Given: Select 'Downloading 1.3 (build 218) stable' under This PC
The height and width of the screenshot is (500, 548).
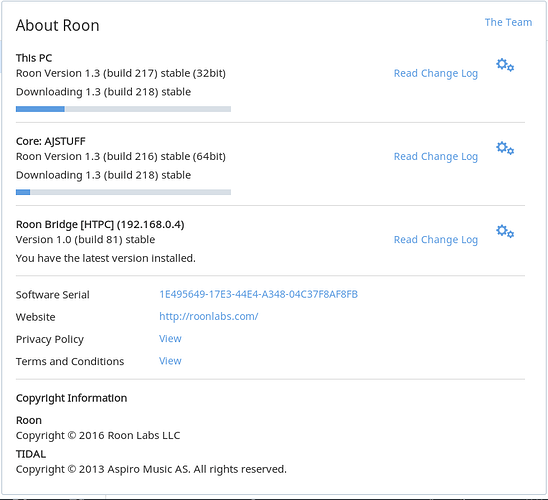Looking at the screenshot, I should coord(103,92).
